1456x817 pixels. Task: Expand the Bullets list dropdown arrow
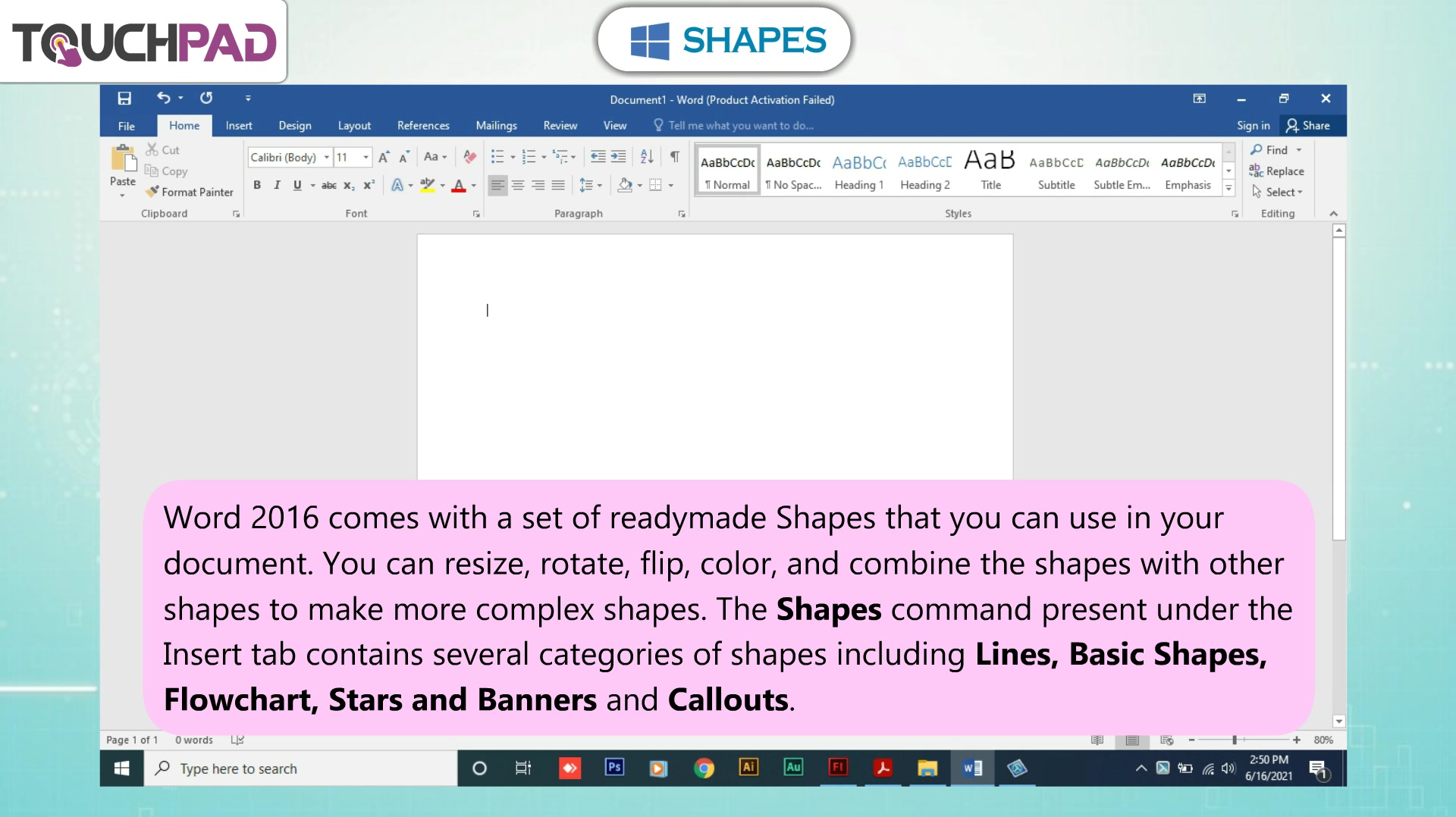[x=513, y=158]
